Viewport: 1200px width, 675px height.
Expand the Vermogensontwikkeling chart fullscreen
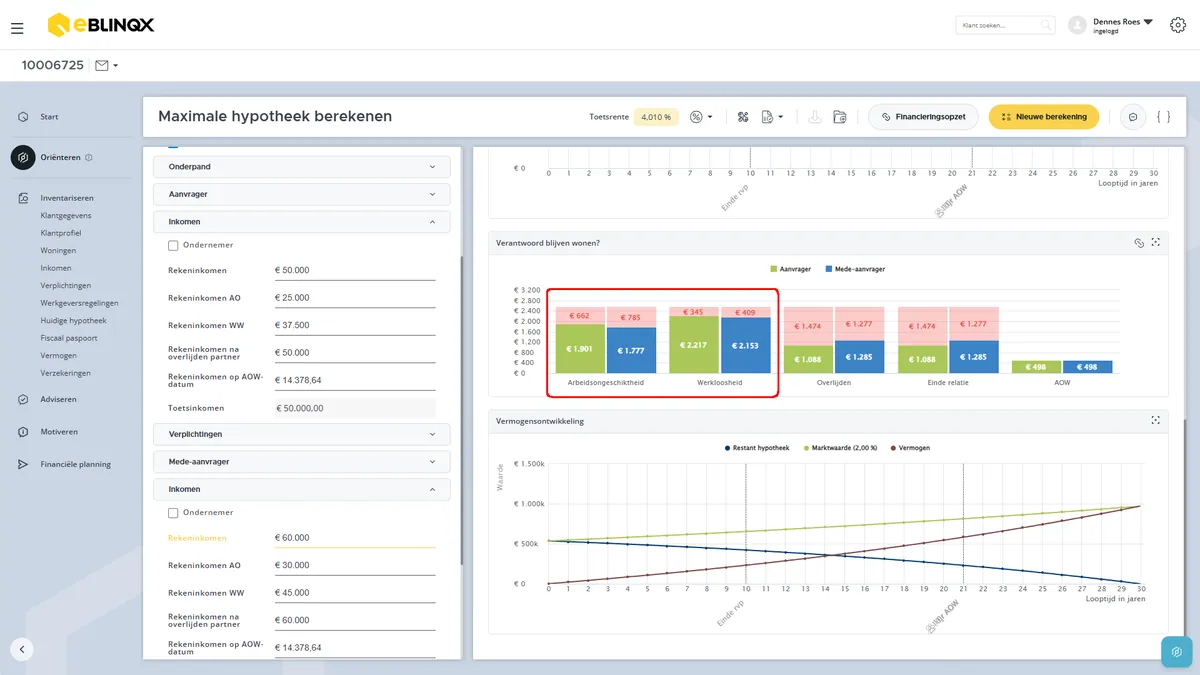point(1156,421)
